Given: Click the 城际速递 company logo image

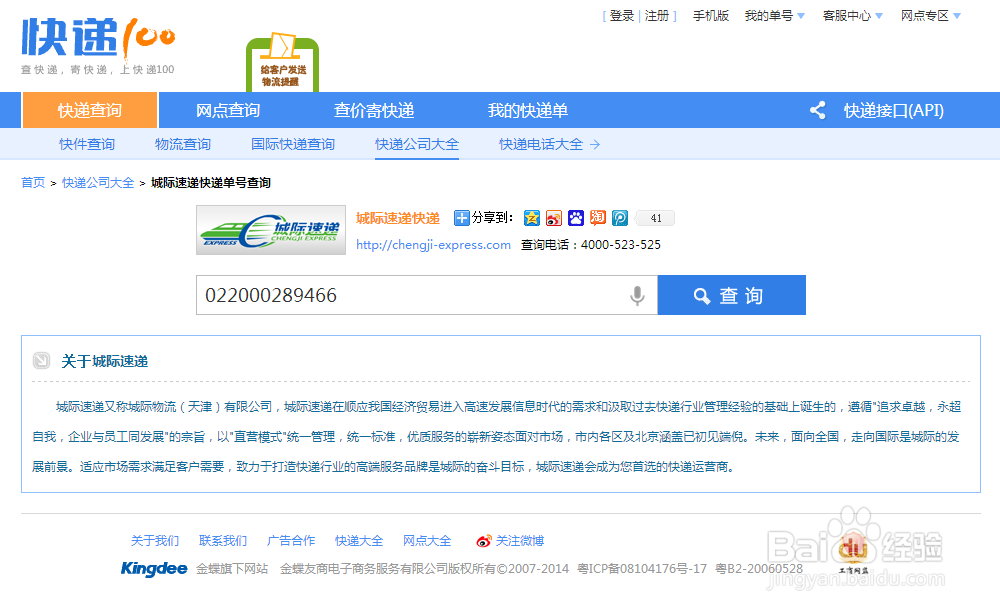Looking at the screenshot, I should tap(271, 230).
